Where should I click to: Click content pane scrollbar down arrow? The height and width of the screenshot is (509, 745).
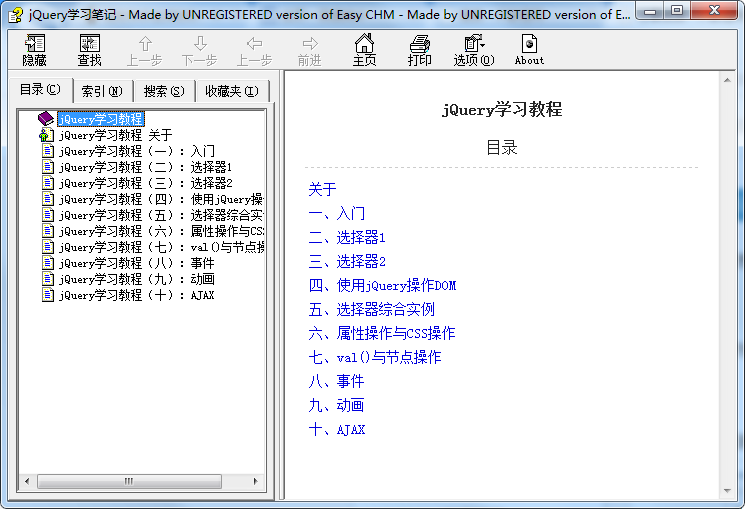tap(727, 489)
